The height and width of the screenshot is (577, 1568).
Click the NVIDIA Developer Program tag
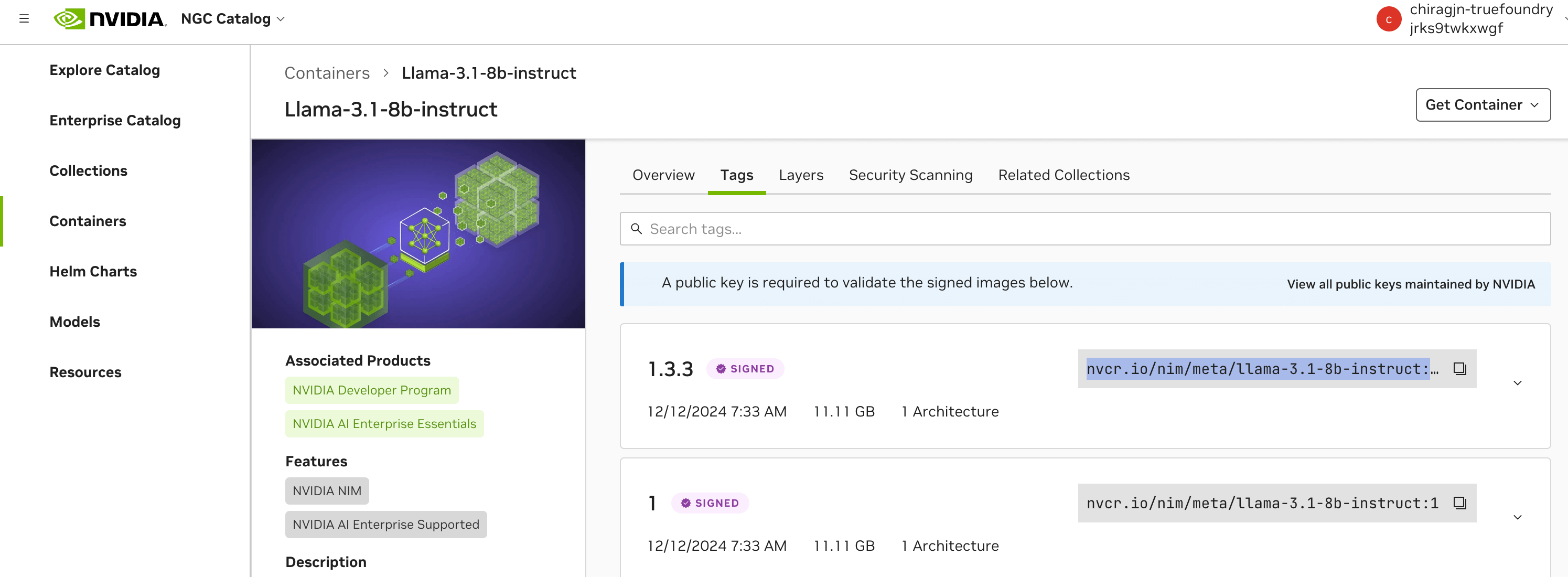[x=371, y=390]
